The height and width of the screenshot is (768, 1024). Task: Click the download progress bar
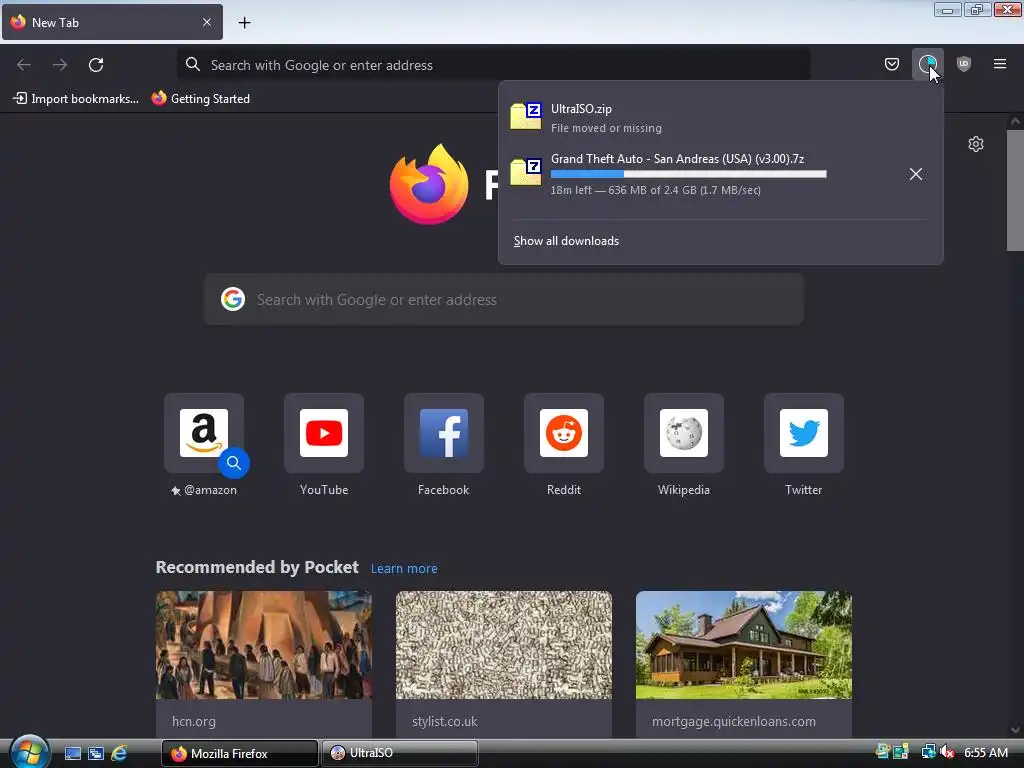point(688,174)
